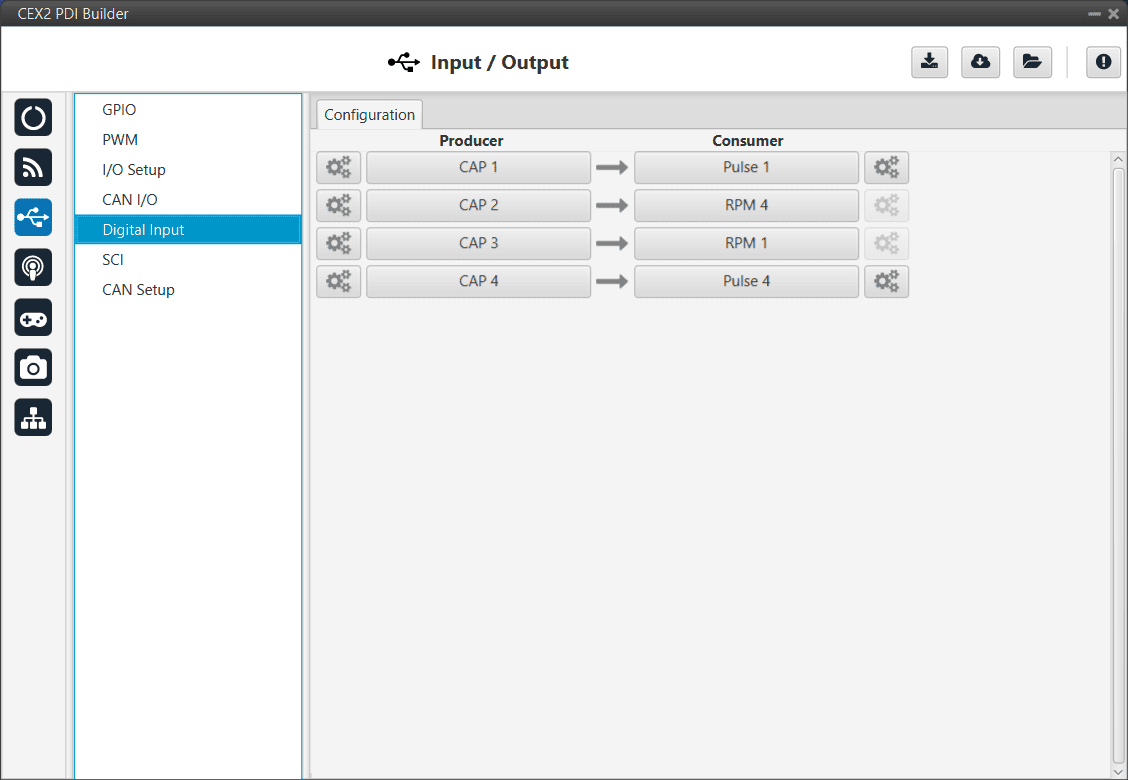Click the exclamation alert toolbar button

[1104, 62]
